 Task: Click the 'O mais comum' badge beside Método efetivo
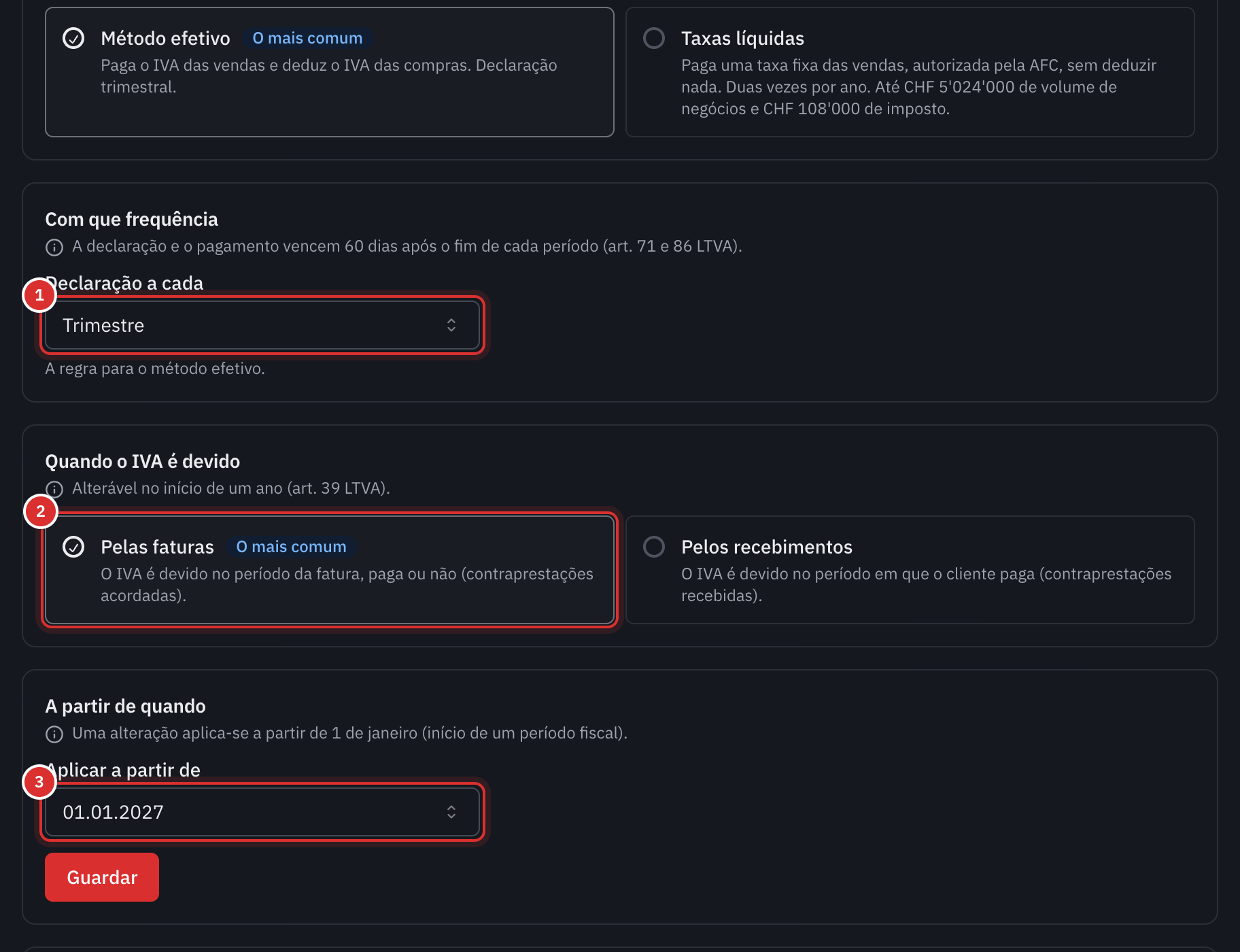(307, 38)
